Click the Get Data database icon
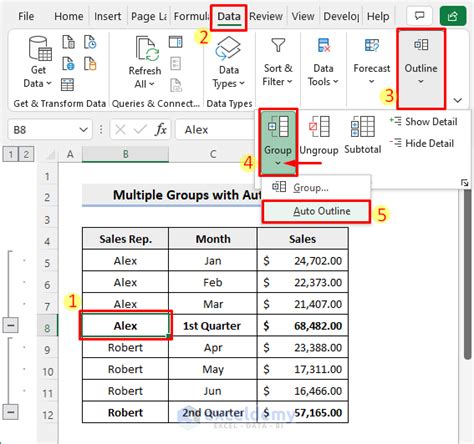This screenshot has width=474, height=444. tap(40, 49)
